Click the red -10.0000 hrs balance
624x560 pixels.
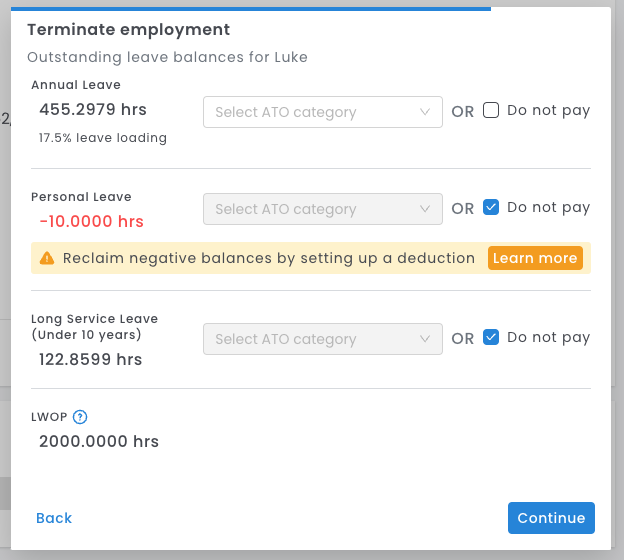pos(91,221)
